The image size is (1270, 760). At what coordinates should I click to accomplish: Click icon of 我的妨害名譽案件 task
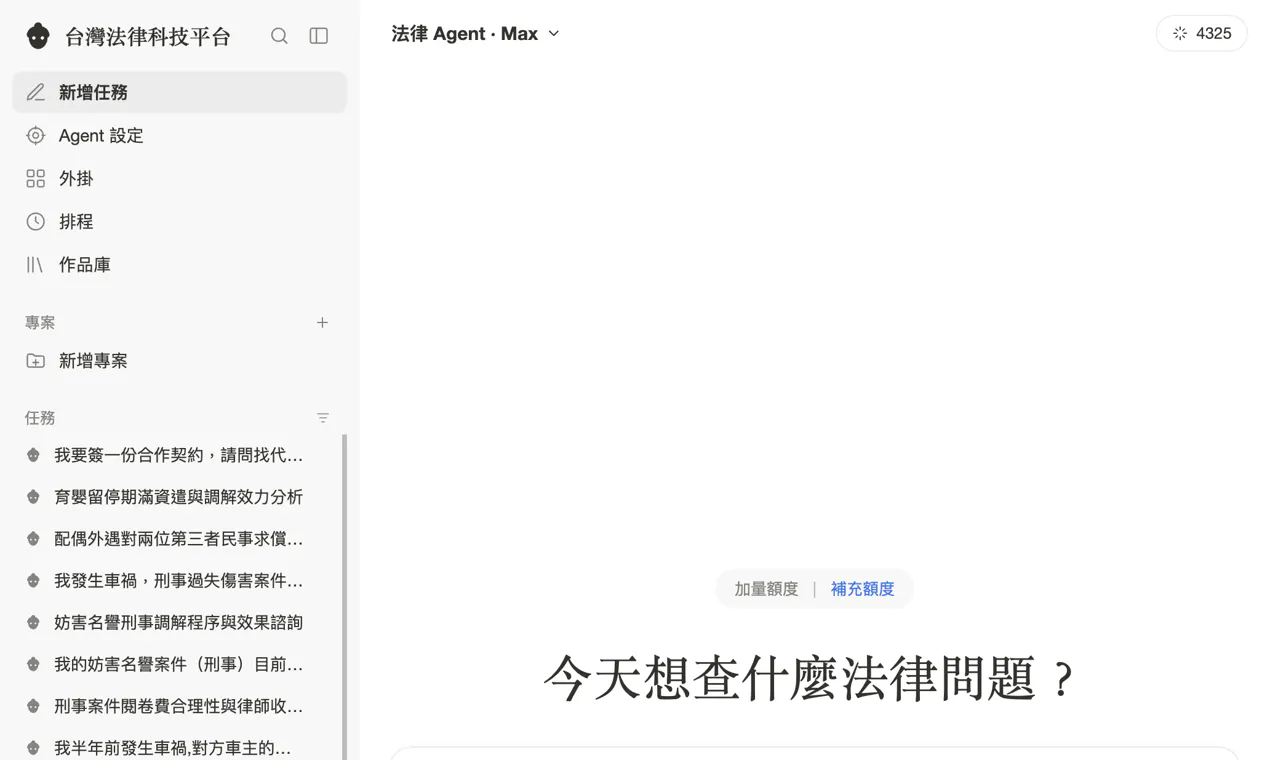(33, 664)
